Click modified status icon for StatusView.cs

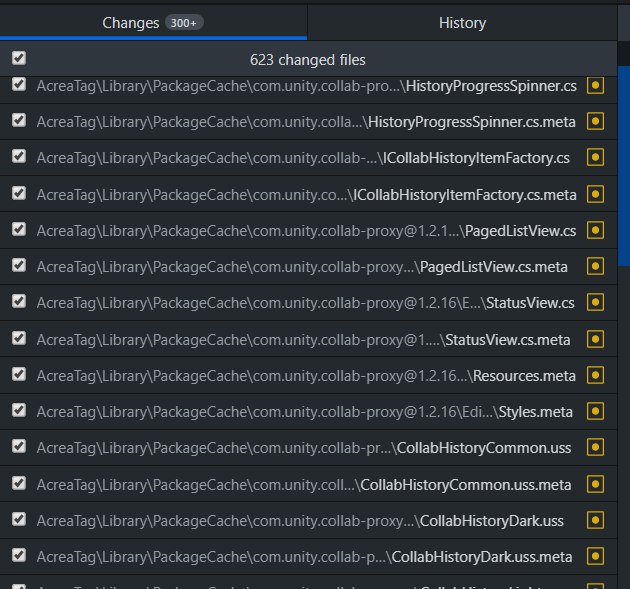point(595,302)
